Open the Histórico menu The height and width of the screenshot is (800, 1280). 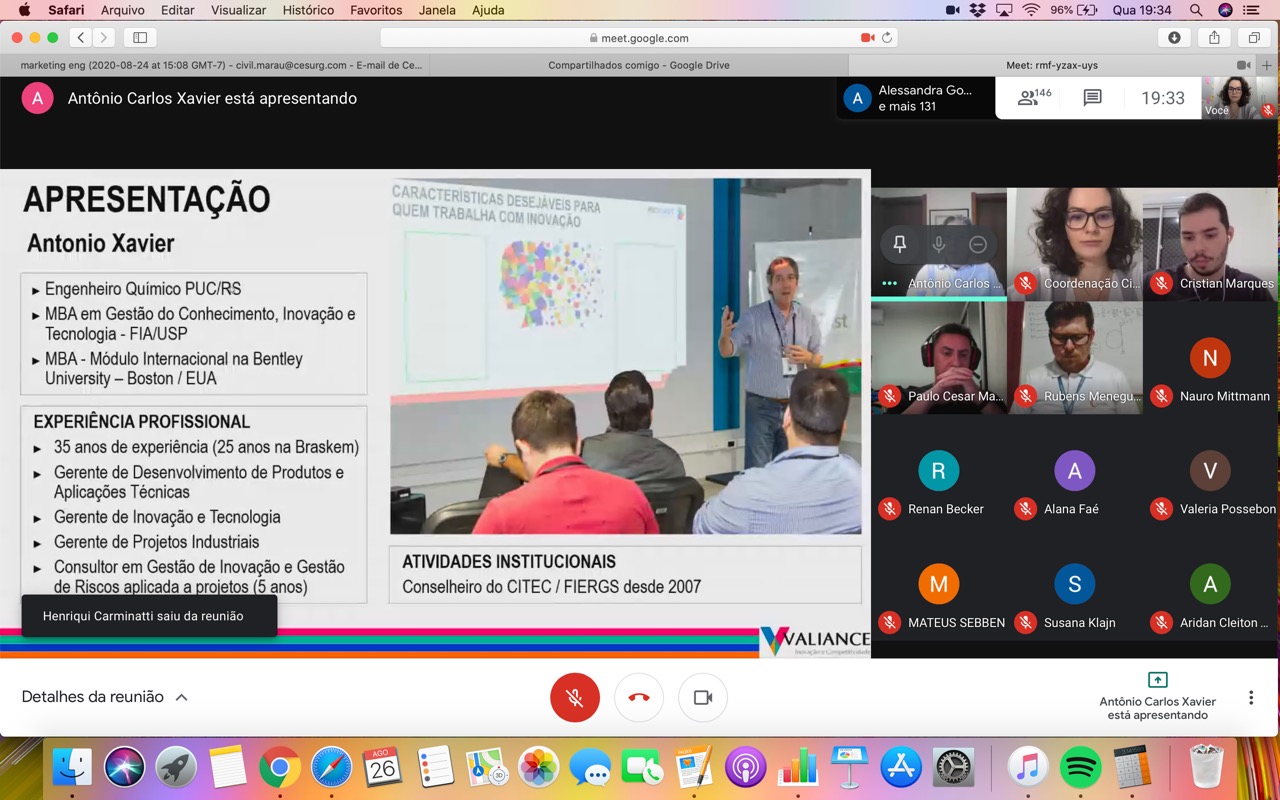coord(308,10)
